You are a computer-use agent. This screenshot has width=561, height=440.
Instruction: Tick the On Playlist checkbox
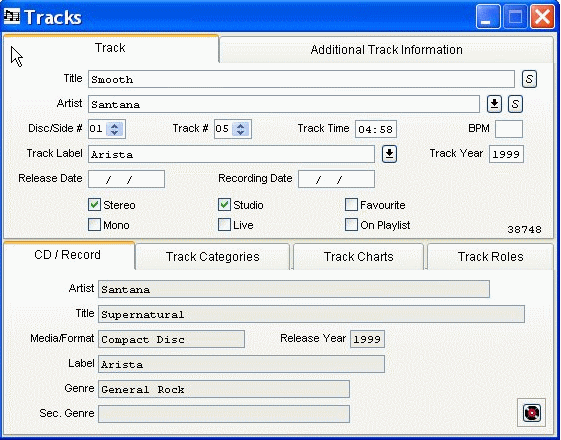351,225
